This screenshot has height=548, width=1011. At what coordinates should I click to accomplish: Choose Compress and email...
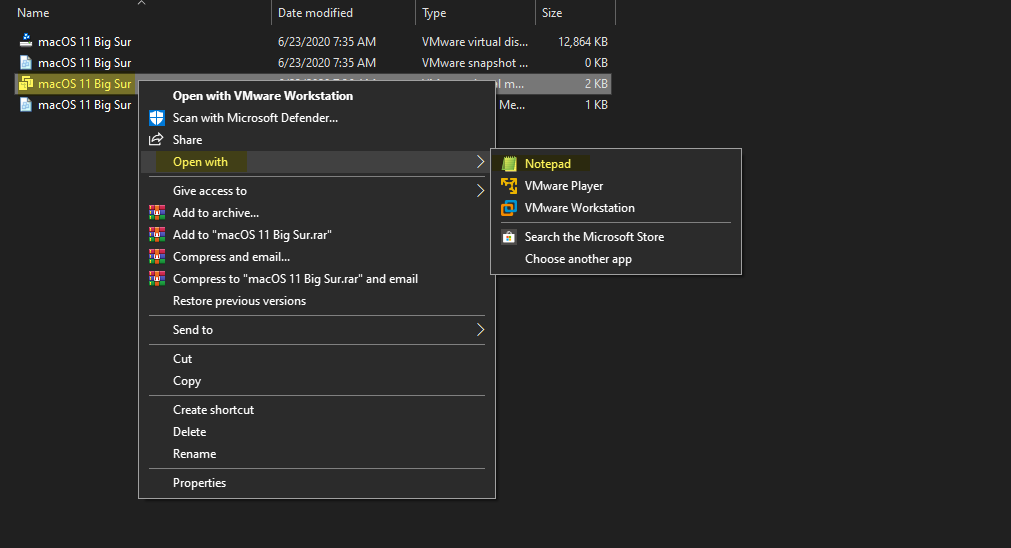[x=231, y=257]
